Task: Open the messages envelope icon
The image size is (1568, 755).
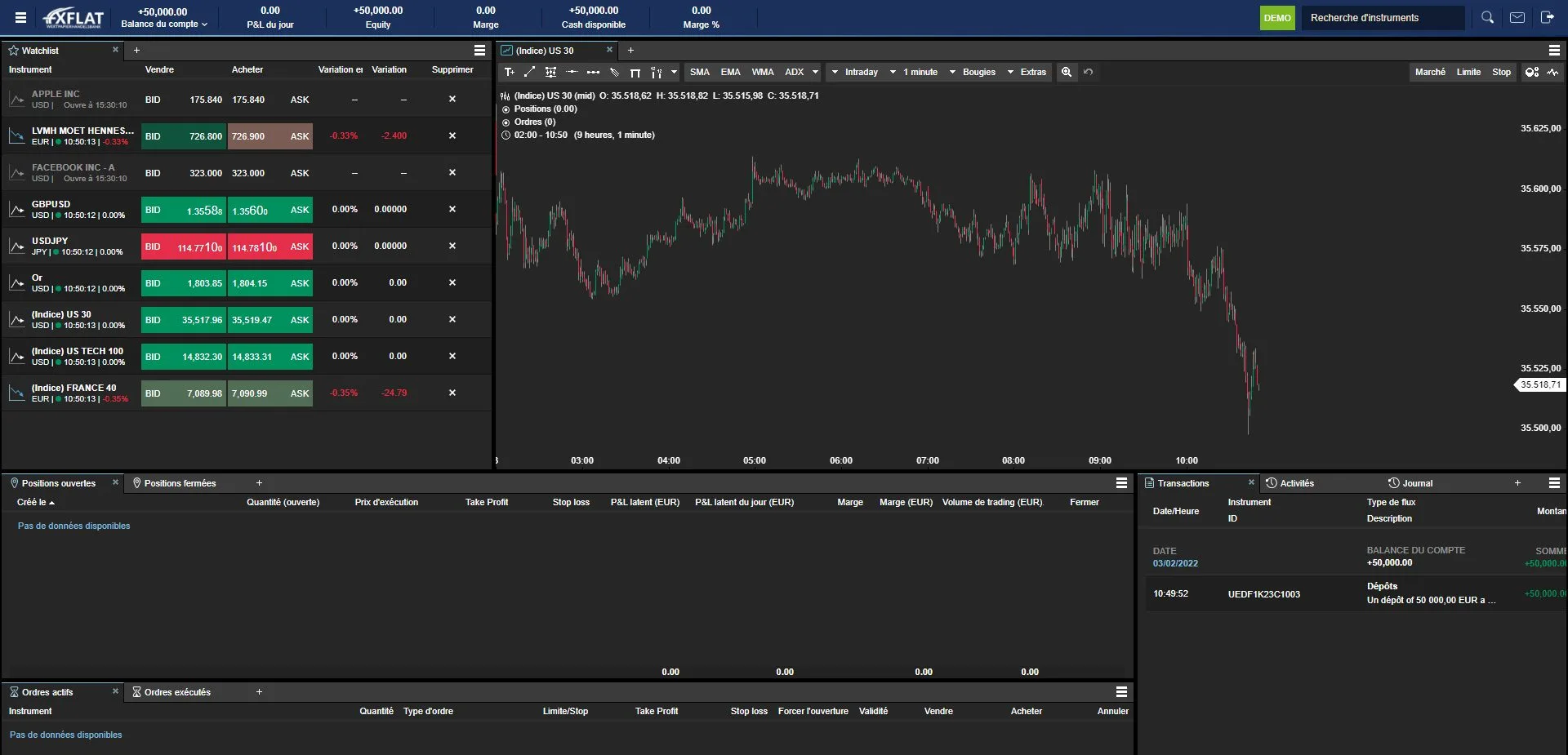Action: 1517,18
